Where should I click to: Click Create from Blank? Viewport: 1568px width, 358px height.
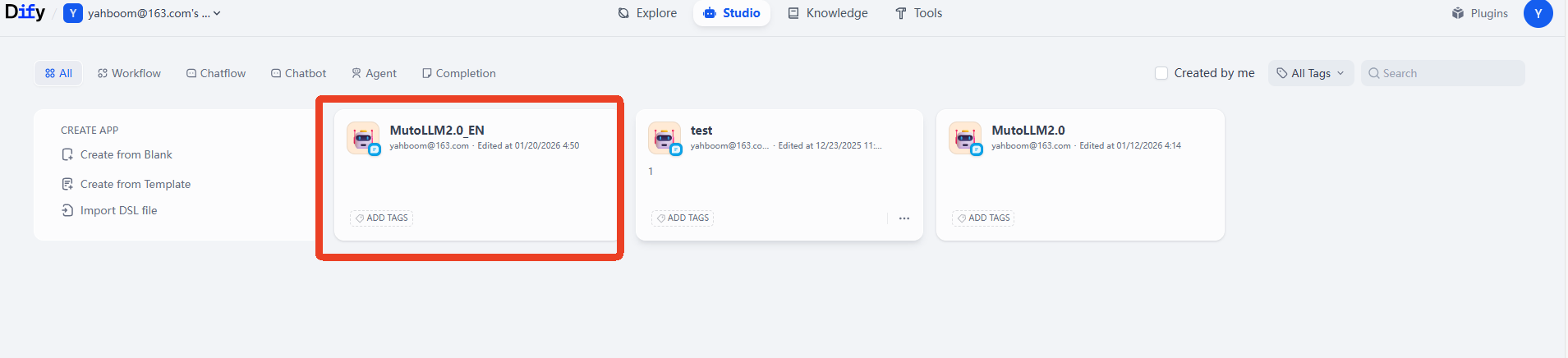(117, 154)
